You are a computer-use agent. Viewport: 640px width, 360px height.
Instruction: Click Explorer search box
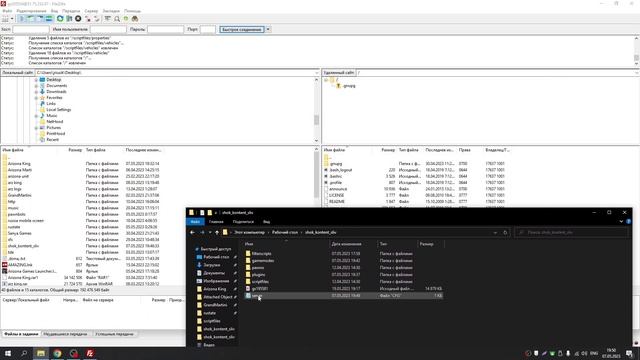click(571, 233)
